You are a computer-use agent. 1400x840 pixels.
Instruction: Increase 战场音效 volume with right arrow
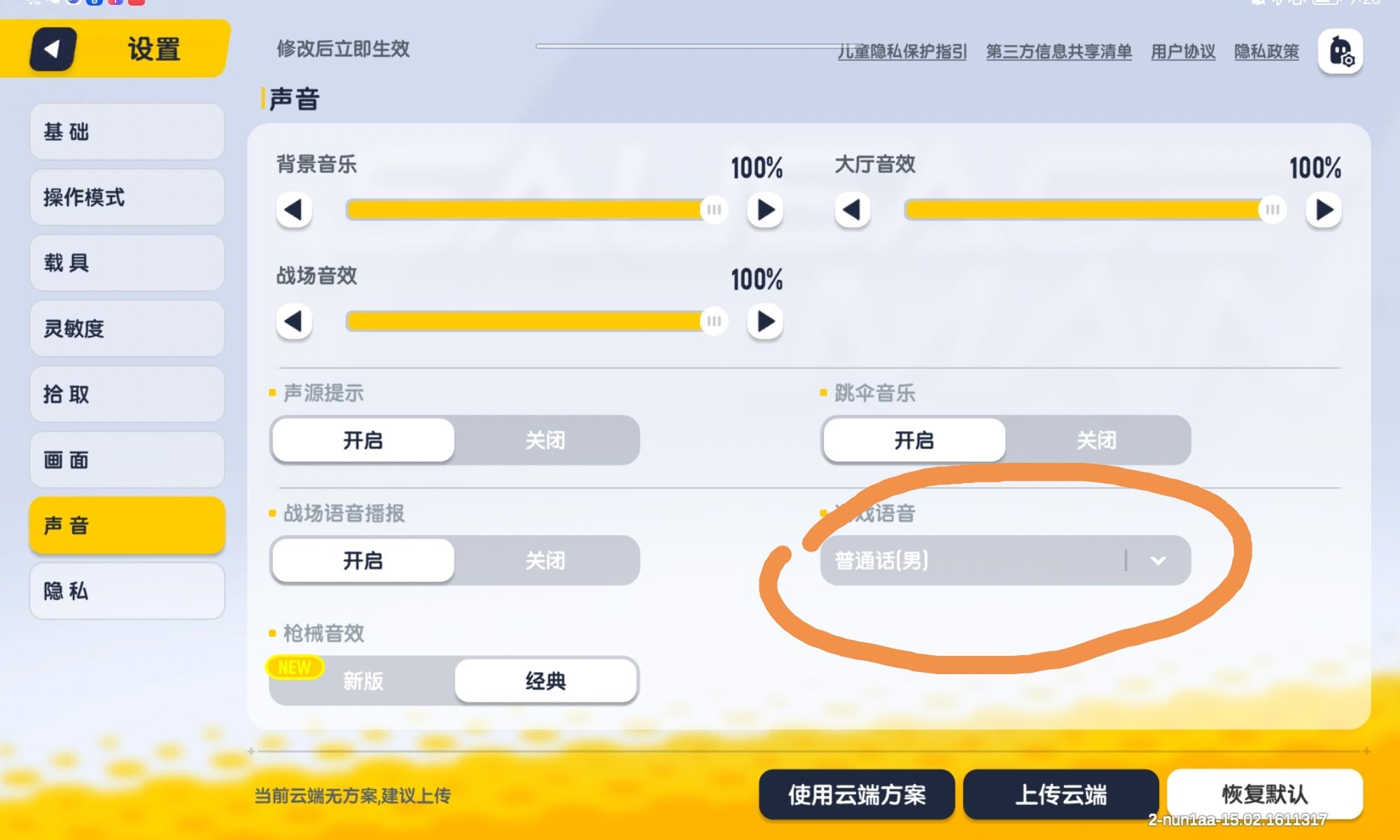(x=765, y=321)
